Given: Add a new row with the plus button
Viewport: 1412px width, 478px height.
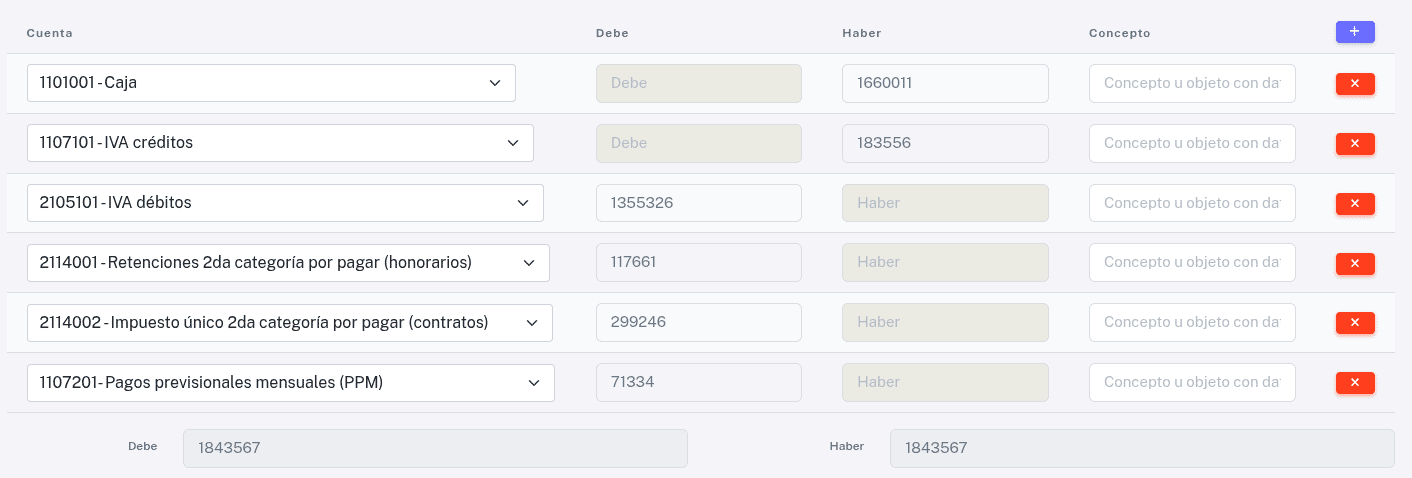Looking at the screenshot, I should pos(1355,32).
